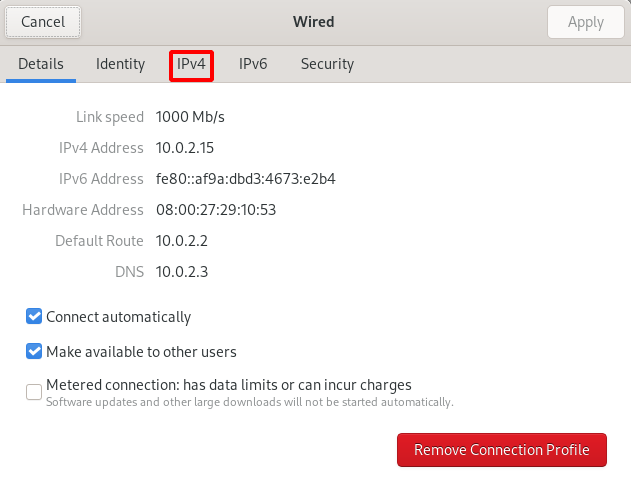This screenshot has height=482, width=631.
Task: Click the Wired window title
Action: pyautogui.click(x=314, y=21)
